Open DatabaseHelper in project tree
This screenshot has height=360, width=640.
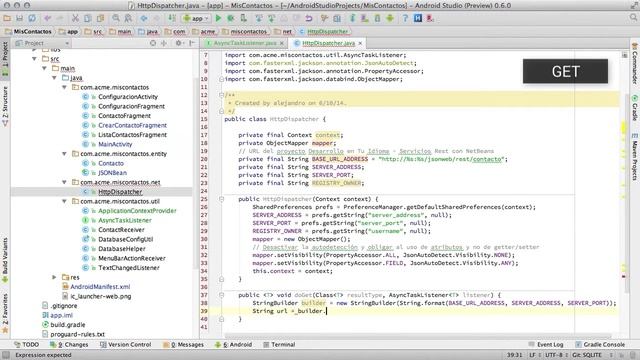122,249
